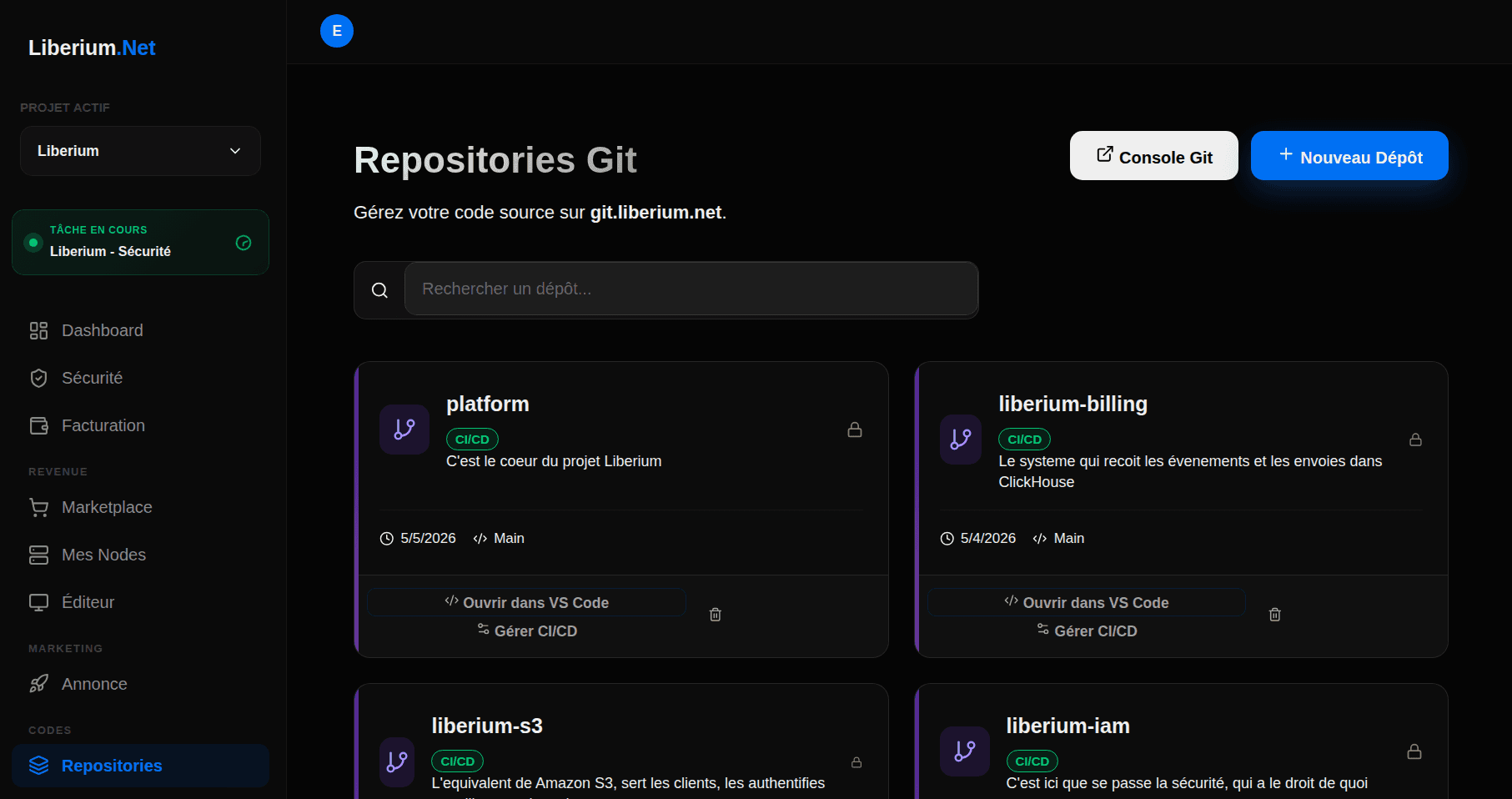The image size is (1512, 799).
Task: Click the CI/CD badge on liberium-iam
Action: pos(1032,761)
